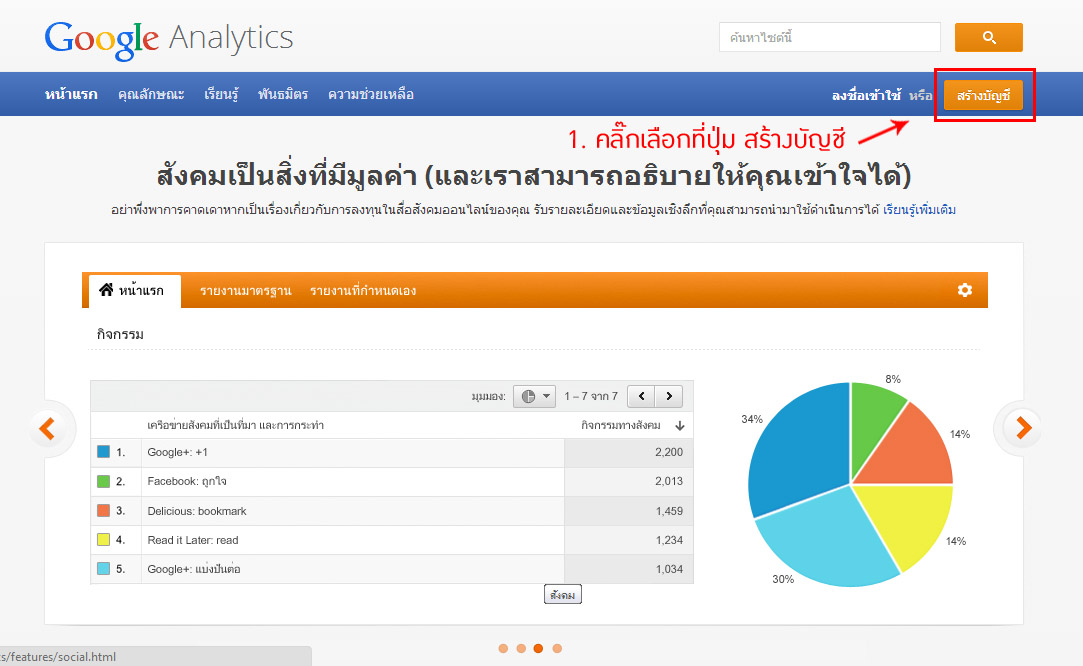Image resolution: width=1083 pixels, height=666 pixels.
Task: Click 'Google+: แบ่งปันต่อ' row text
Action: [x=194, y=569]
